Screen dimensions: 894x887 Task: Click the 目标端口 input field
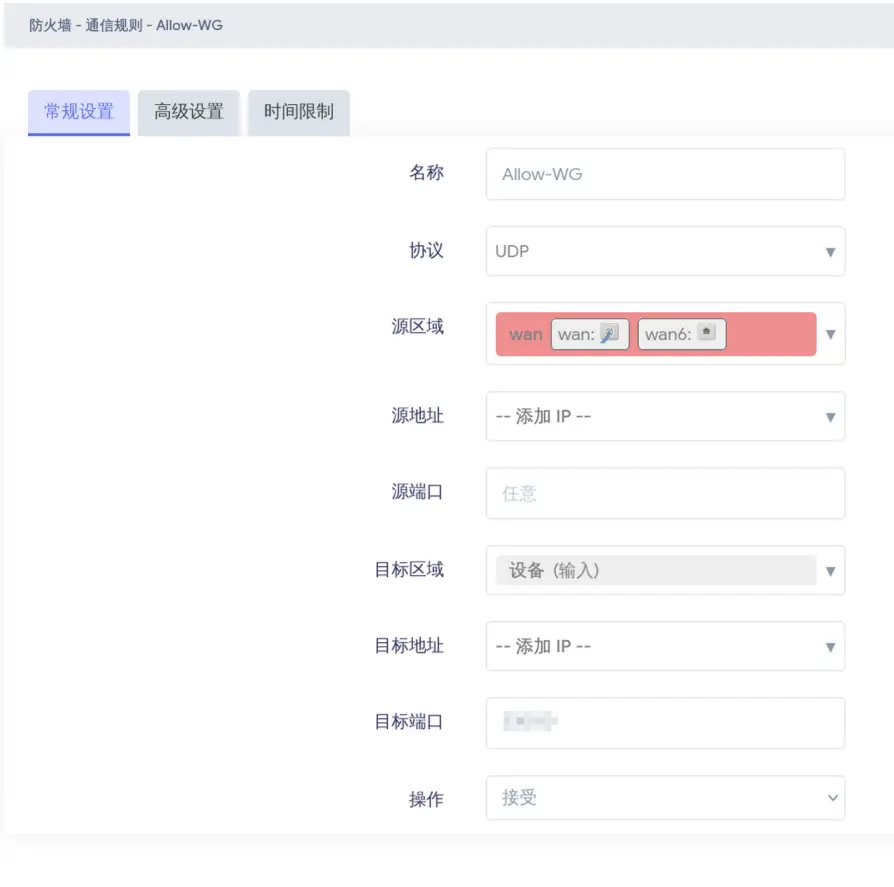(665, 723)
